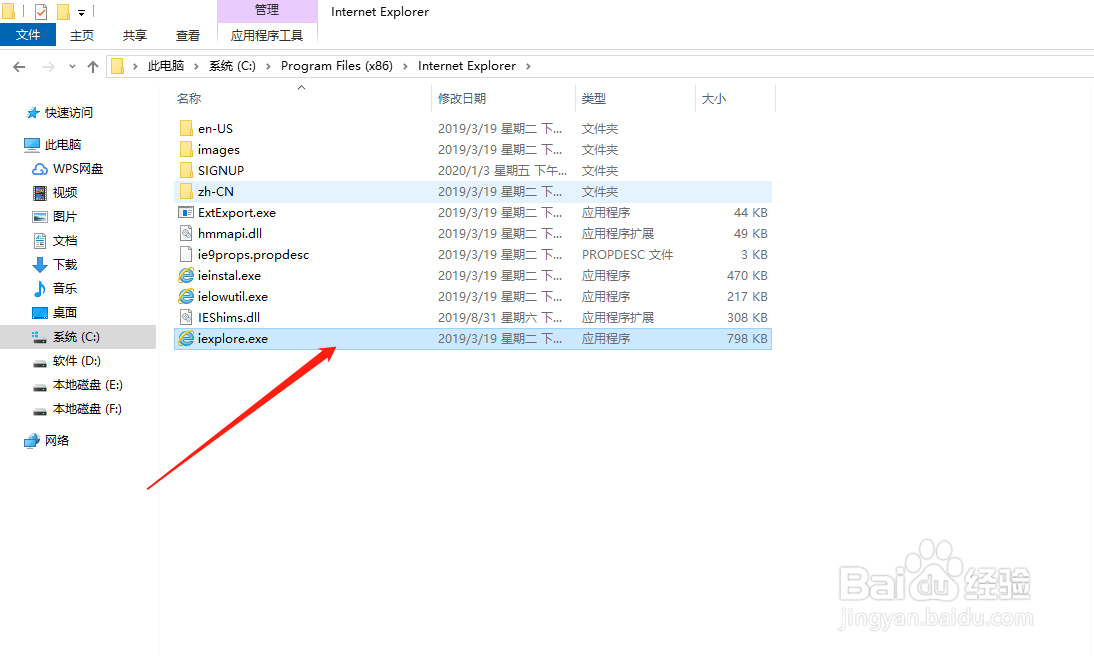Click Internet Explorer breadcrumb in address bar
Image resolution: width=1094 pixels, height=656 pixels.
[x=467, y=66]
